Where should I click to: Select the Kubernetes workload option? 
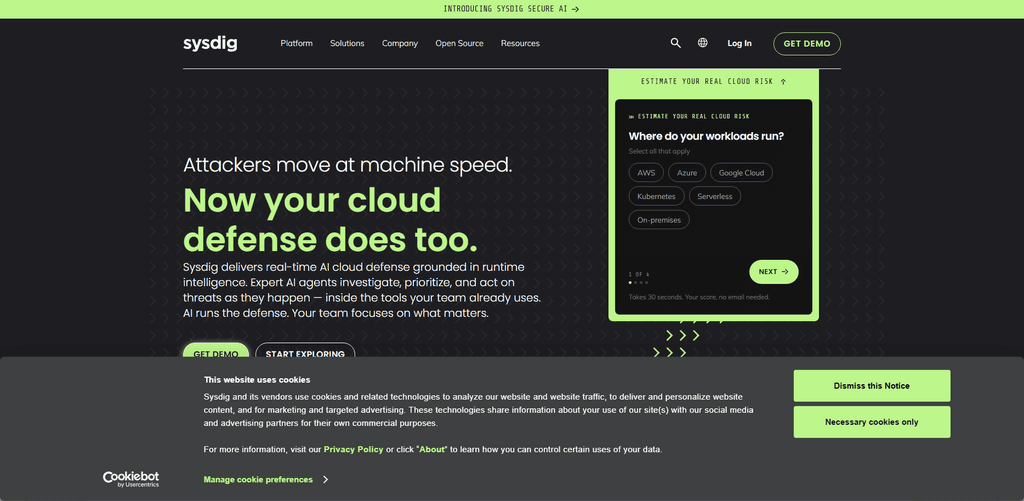point(656,197)
